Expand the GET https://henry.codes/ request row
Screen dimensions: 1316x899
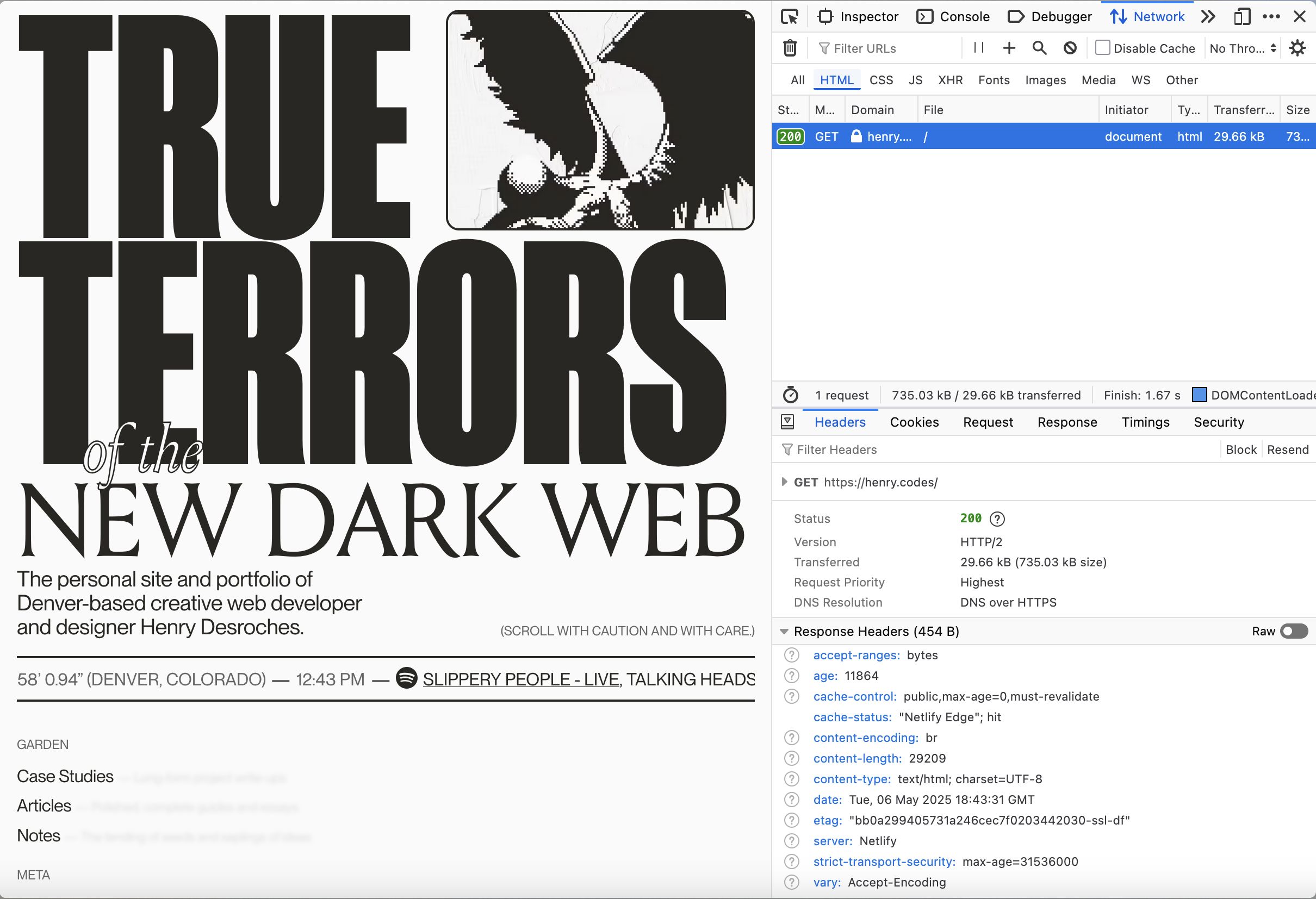pyautogui.click(x=784, y=482)
